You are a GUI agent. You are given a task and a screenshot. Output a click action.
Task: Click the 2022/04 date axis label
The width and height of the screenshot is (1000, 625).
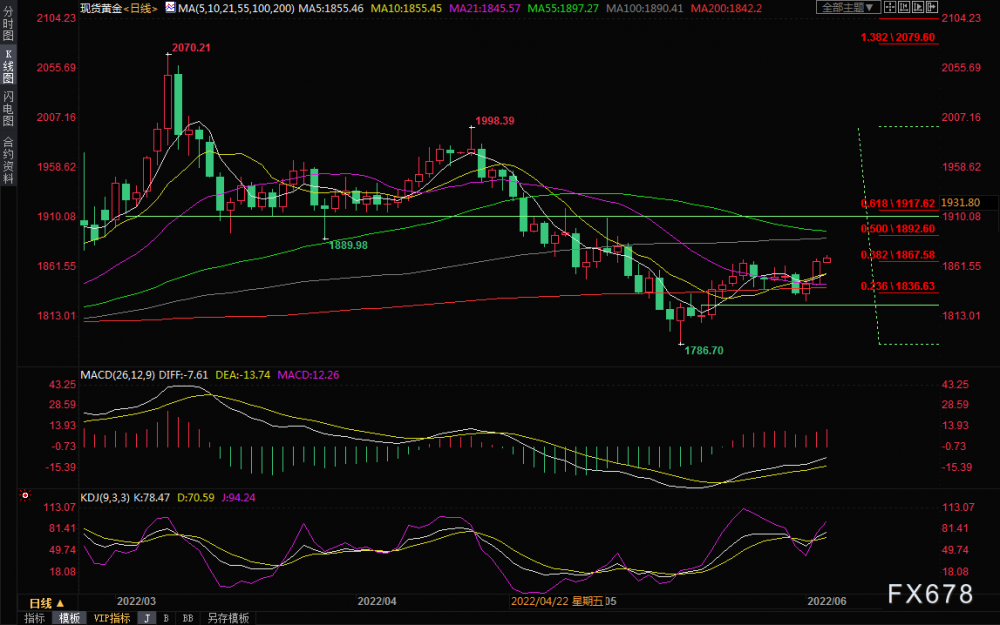(x=377, y=601)
